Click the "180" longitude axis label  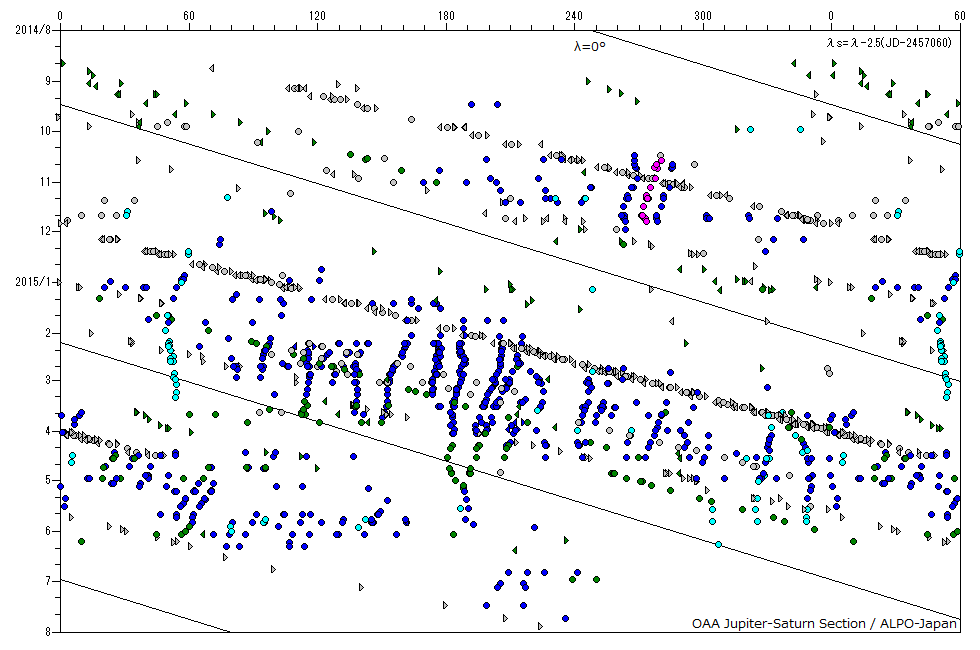click(446, 16)
